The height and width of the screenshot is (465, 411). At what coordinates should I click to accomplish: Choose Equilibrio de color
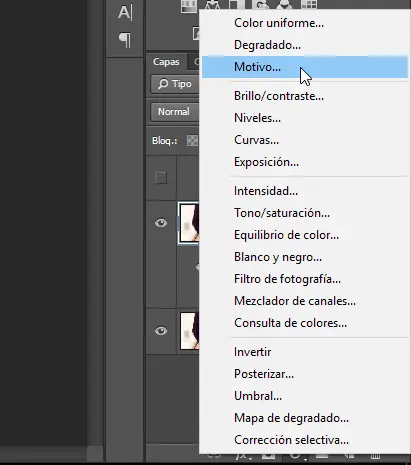(305, 235)
